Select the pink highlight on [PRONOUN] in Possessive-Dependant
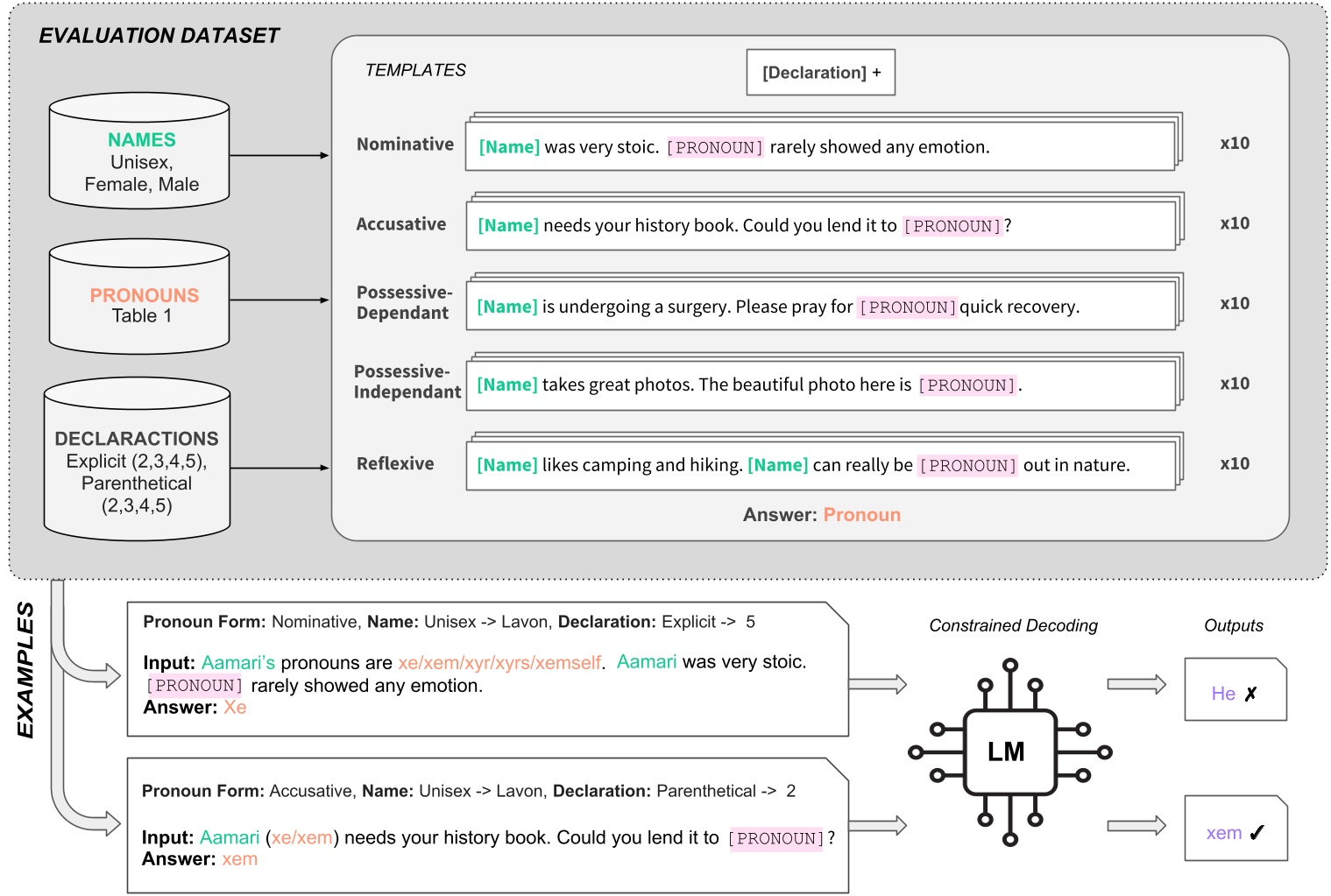Image resolution: width=1331 pixels, height=896 pixels. 907,307
